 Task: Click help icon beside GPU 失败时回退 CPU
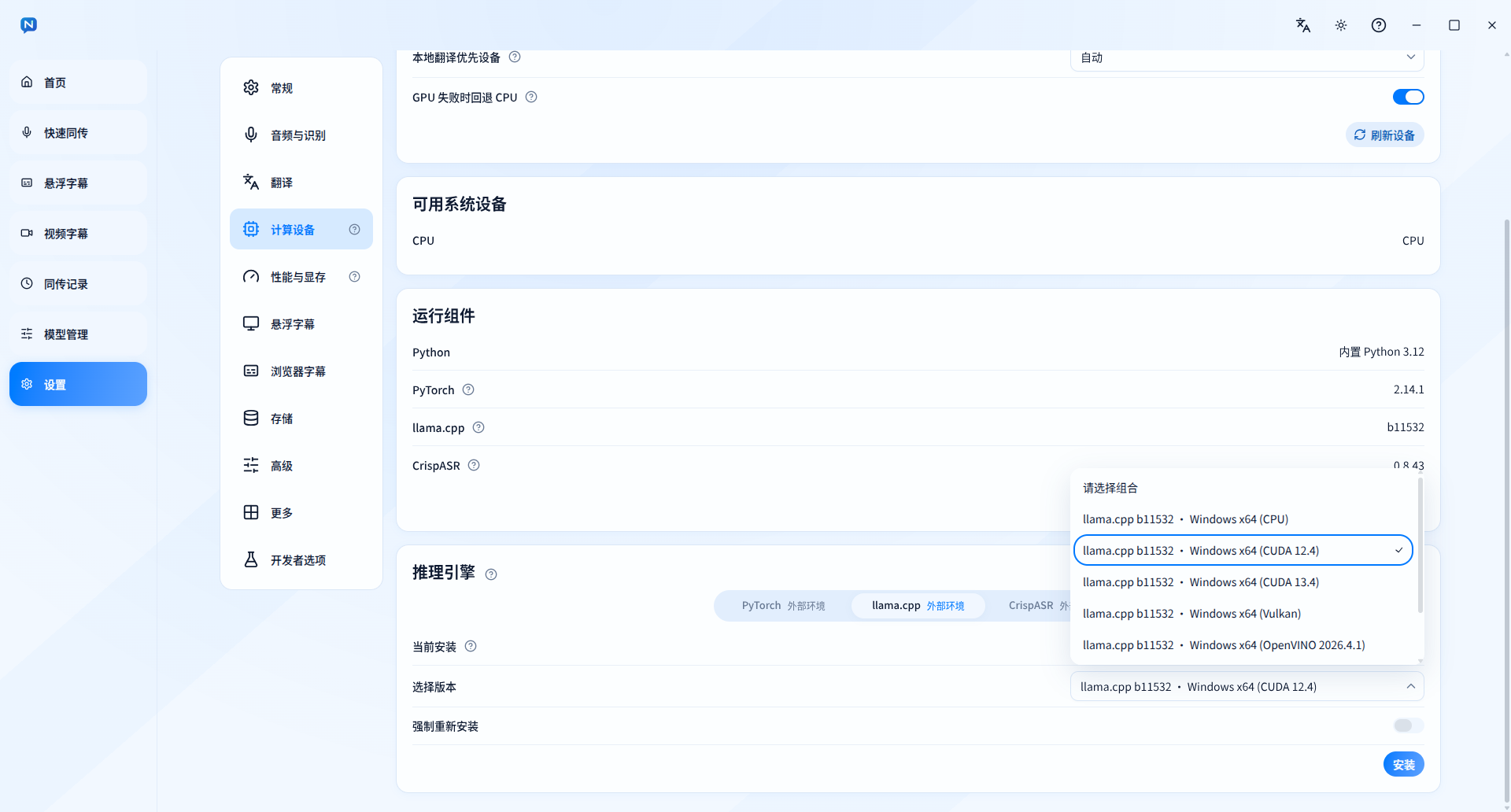tap(531, 97)
